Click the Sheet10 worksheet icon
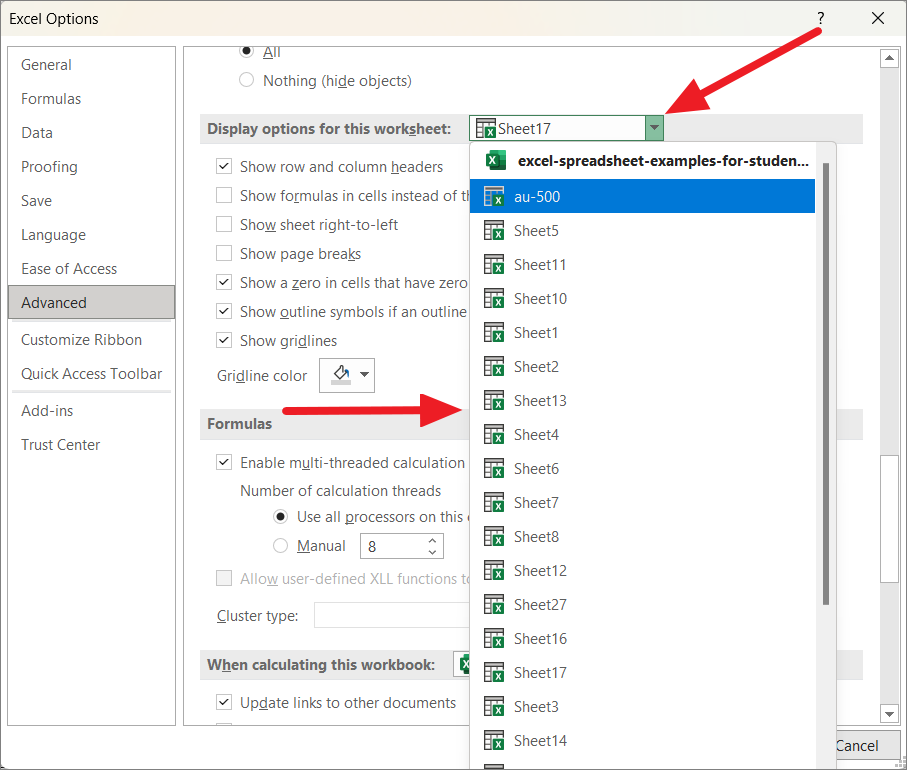The height and width of the screenshot is (770, 907). (x=494, y=299)
